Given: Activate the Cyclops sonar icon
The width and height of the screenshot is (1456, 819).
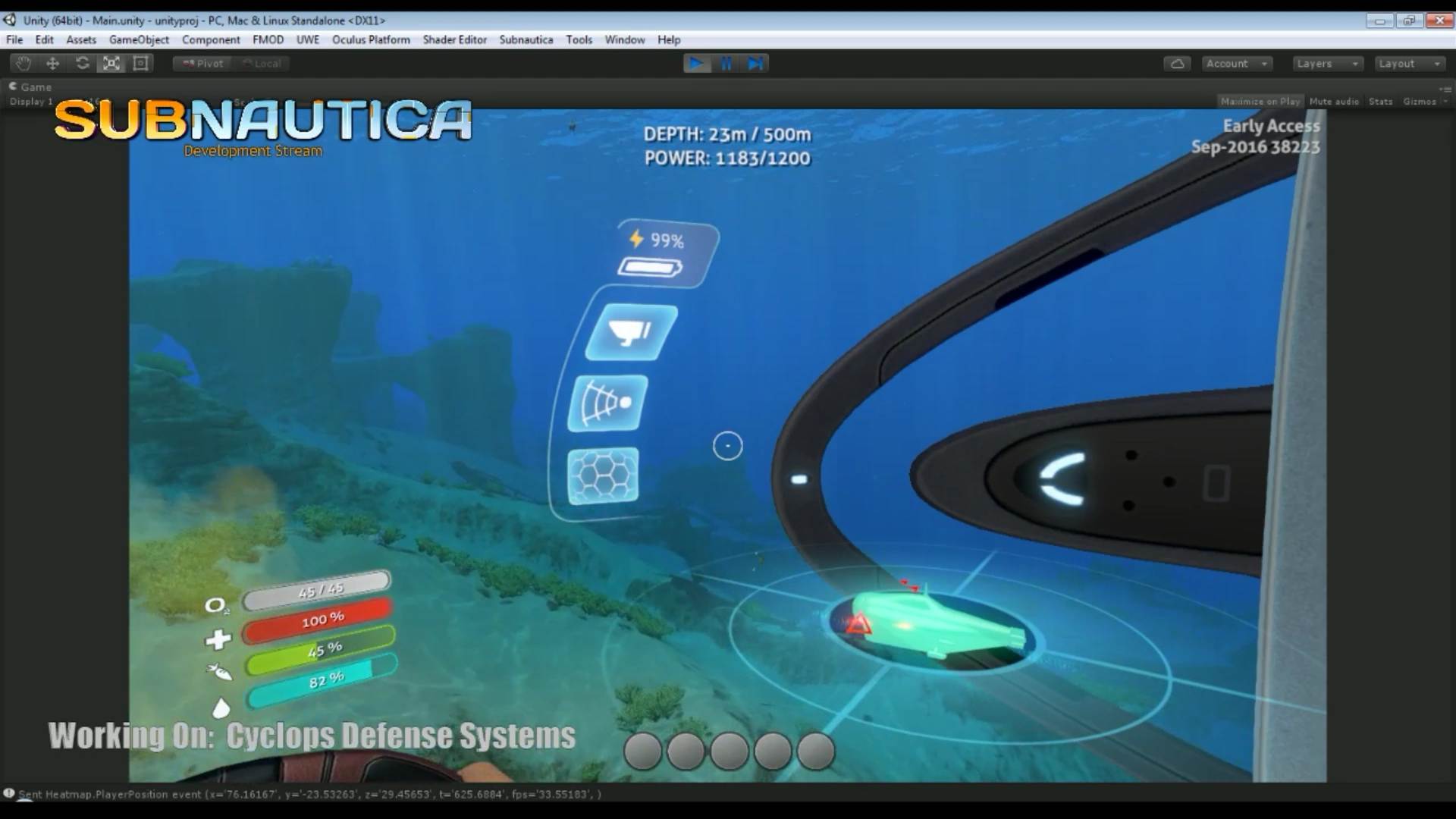Looking at the screenshot, I should click(x=607, y=403).
